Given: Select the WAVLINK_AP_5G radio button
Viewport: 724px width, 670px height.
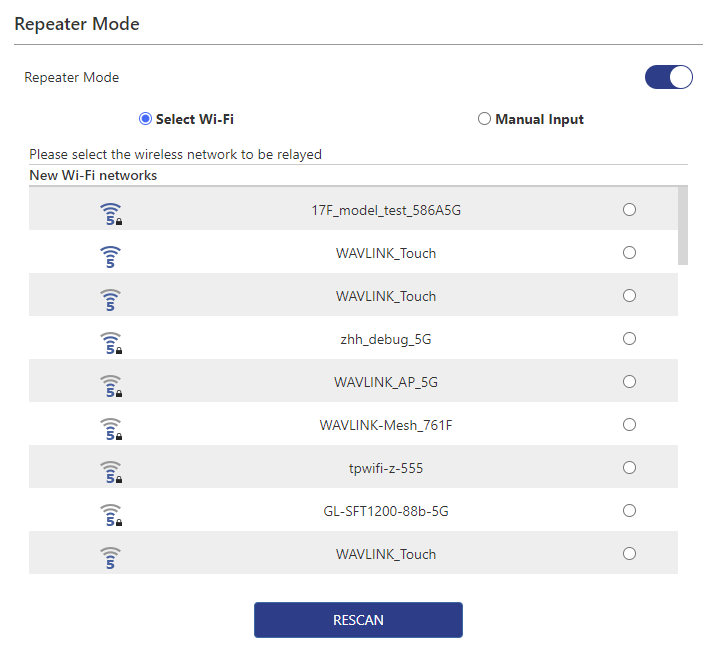Looking at the screenshot, I should pos(629,382).
